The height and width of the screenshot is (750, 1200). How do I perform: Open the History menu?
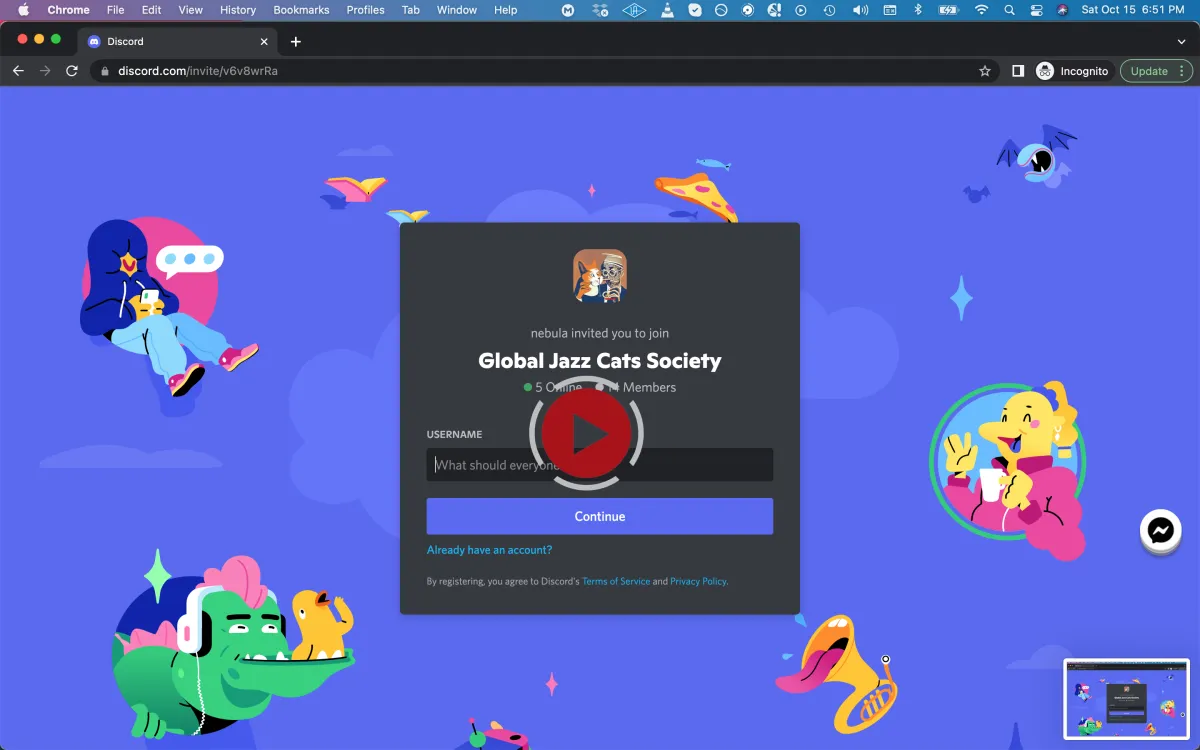point(238,10)
